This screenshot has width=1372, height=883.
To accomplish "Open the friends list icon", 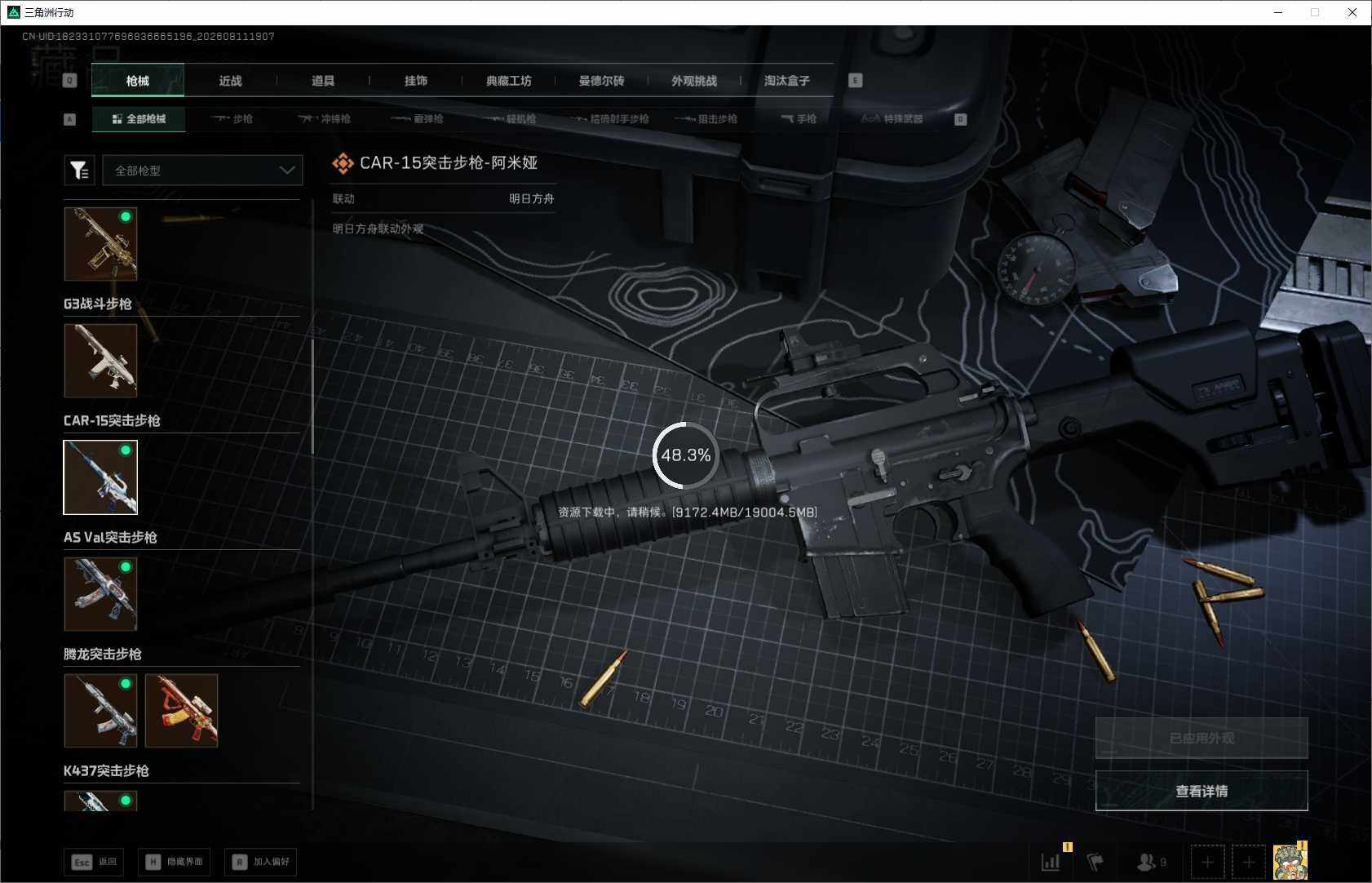I will tap(1151, 862).
